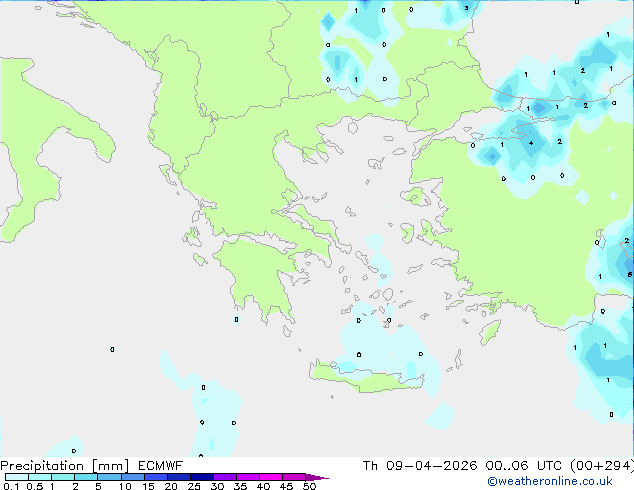The image size is (634, 490).
Task: Click the legend label "0.5"
Action: tap(34, 486)
